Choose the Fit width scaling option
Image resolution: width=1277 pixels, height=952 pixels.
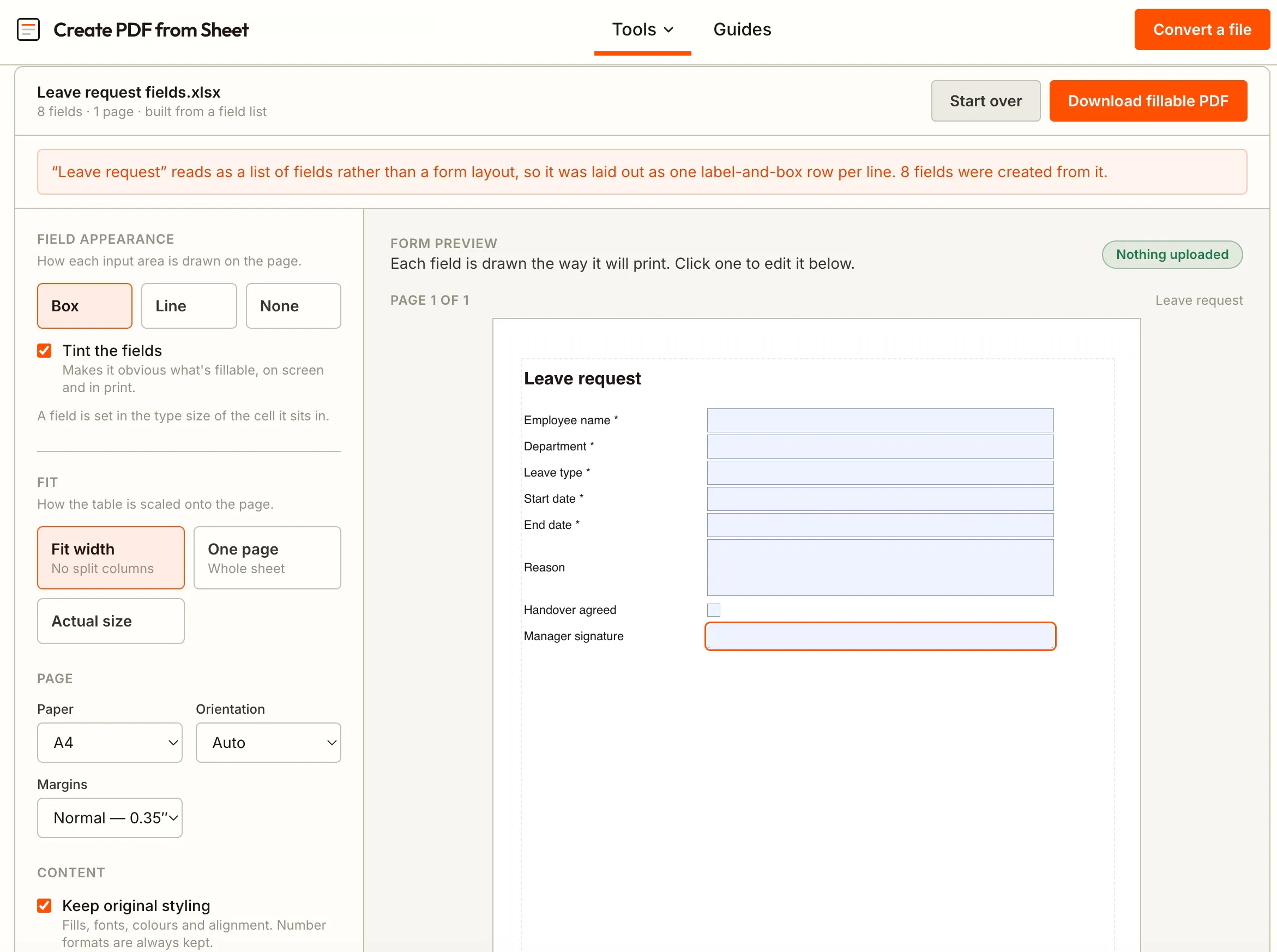click(111, 557)
